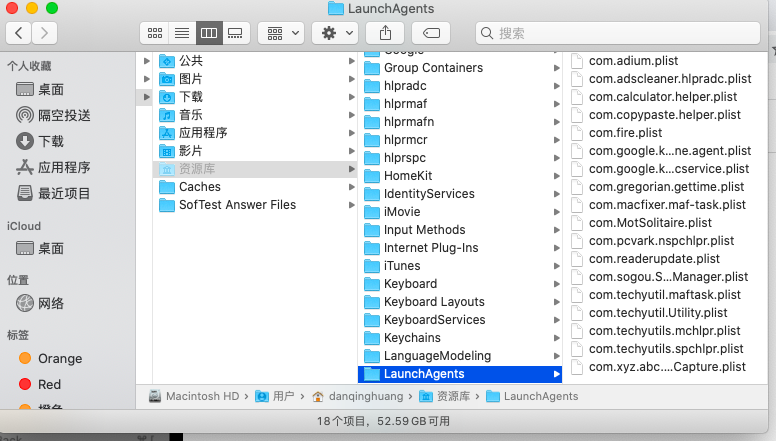Expand disclosure triangle left of 下载
Viewport: 776px width, 441px height.
tap(146, 97)
